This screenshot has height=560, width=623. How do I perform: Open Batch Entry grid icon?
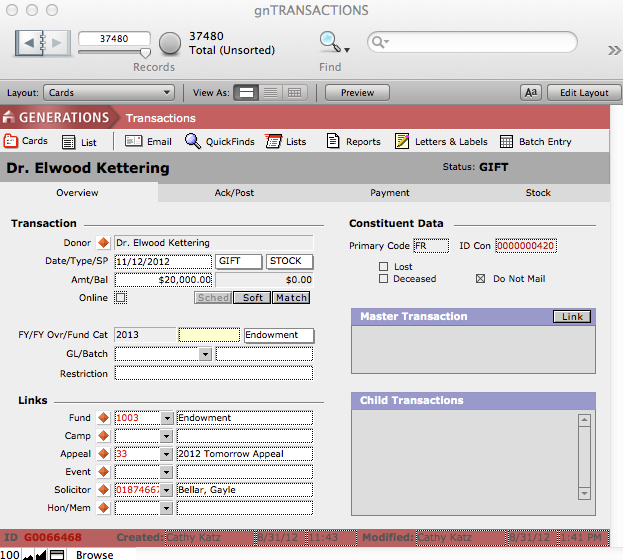pos(506,142)
